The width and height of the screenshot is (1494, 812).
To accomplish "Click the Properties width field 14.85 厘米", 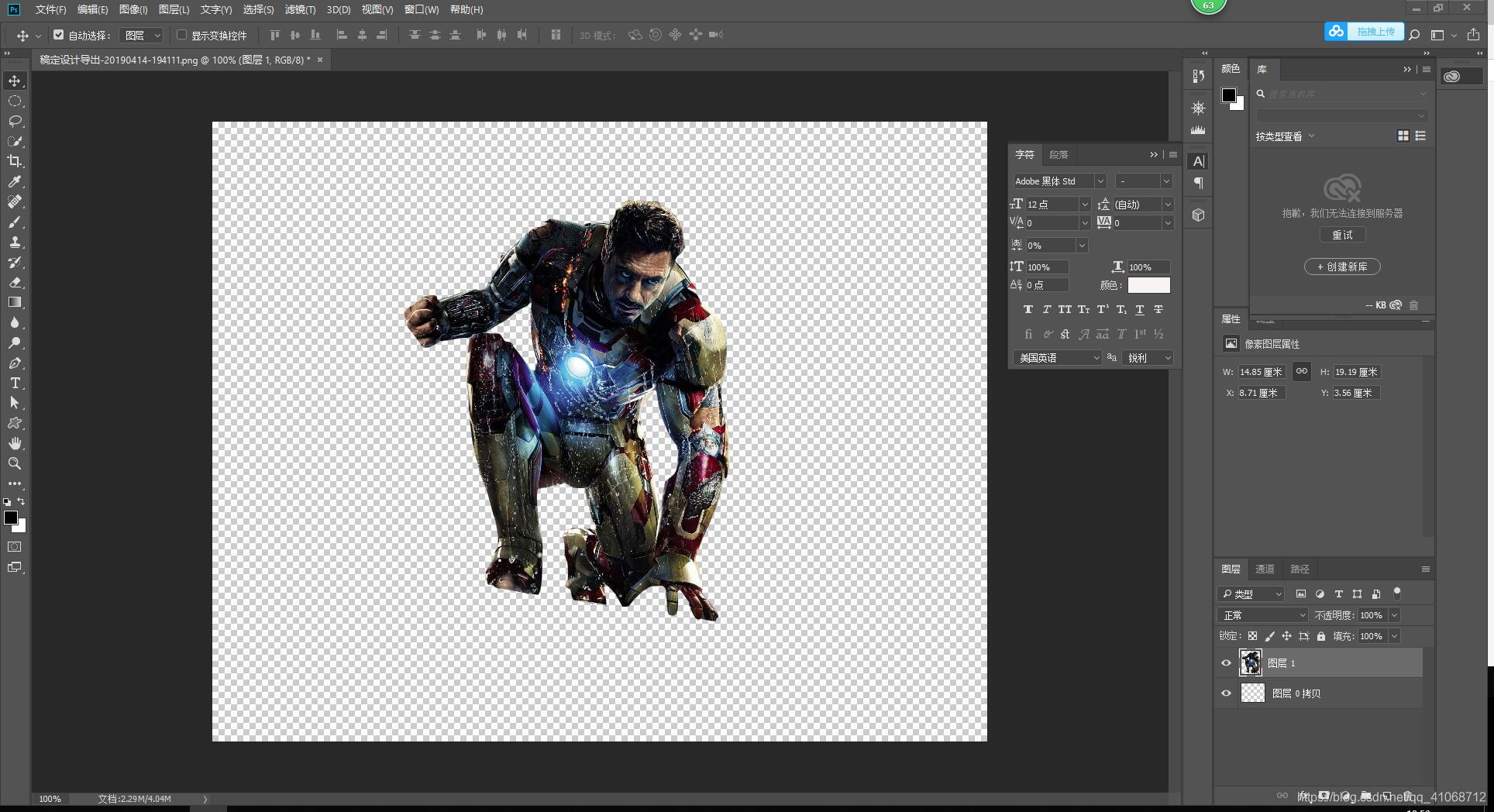I will [1262, 372].
